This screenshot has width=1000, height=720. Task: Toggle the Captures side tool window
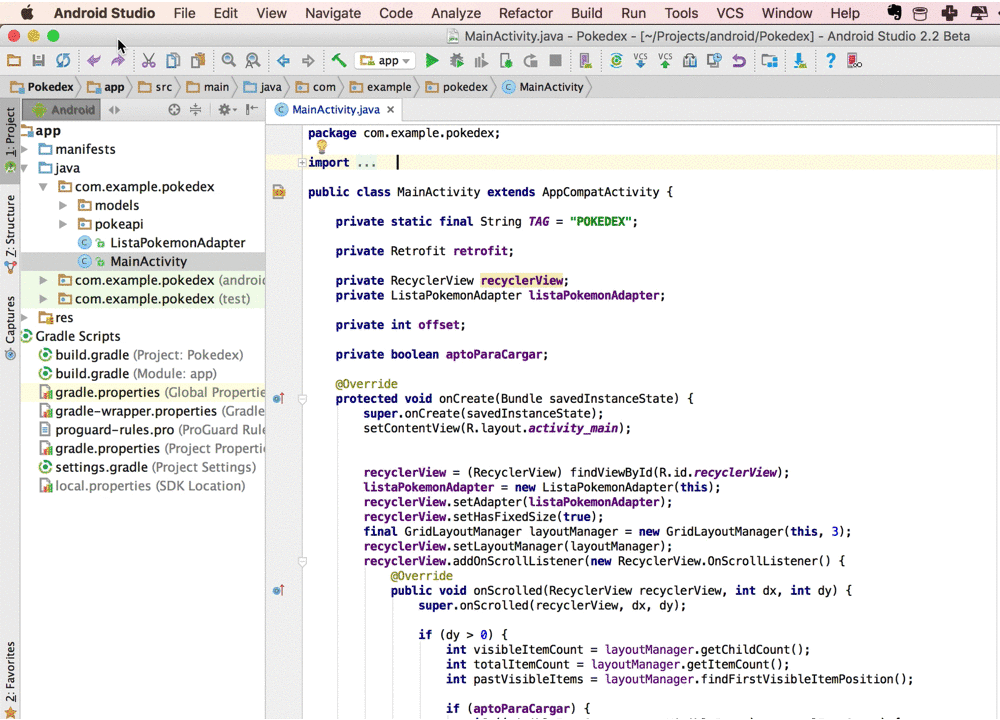(x=10, y=327)
